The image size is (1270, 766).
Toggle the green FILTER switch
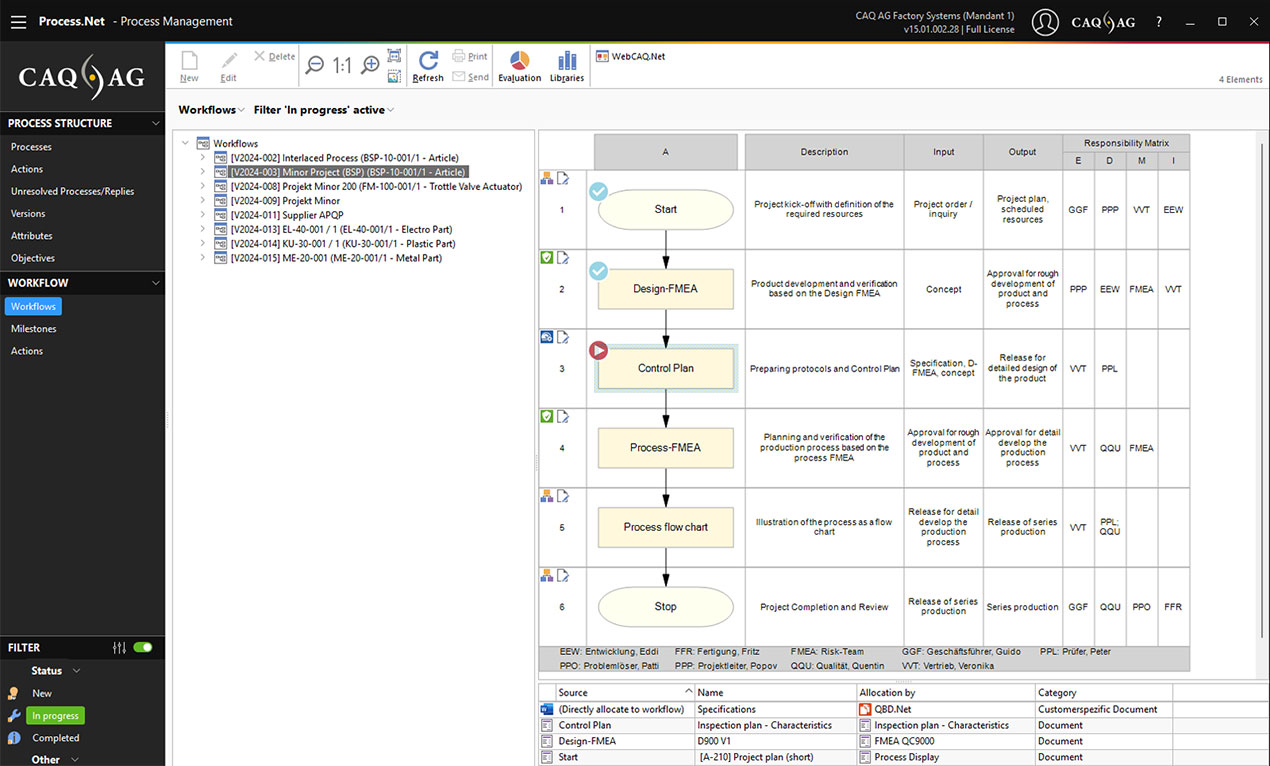[143, 647]
